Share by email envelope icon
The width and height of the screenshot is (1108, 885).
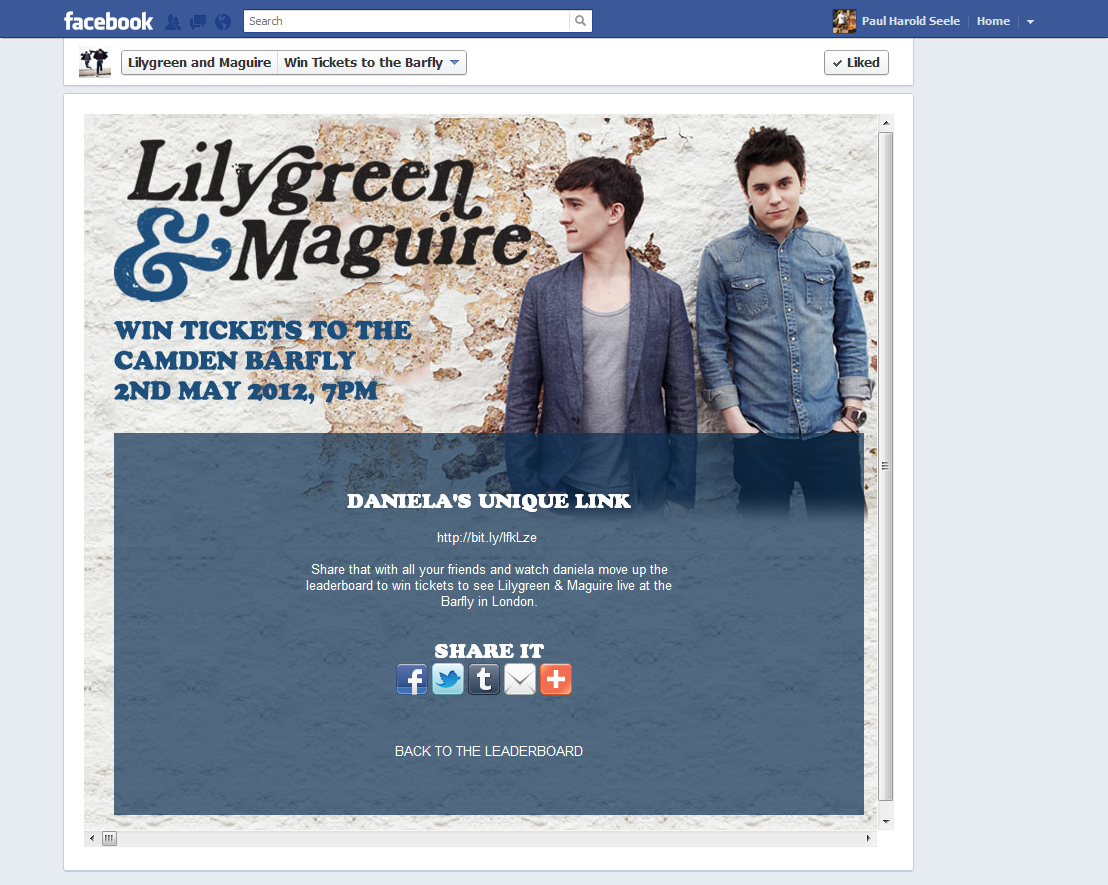520,679
